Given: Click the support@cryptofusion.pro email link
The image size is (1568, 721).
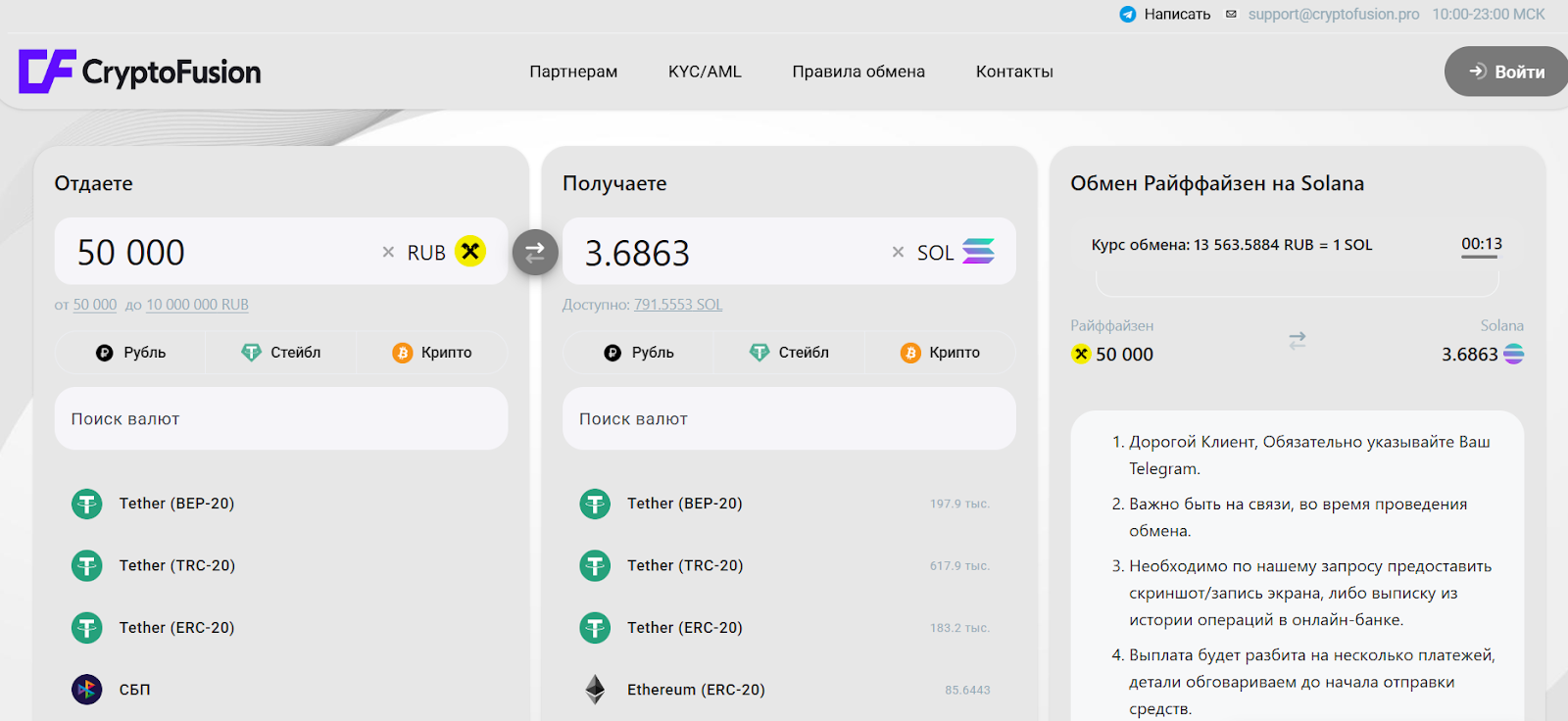Looking at the screenshot, I should coord(1334,15).
